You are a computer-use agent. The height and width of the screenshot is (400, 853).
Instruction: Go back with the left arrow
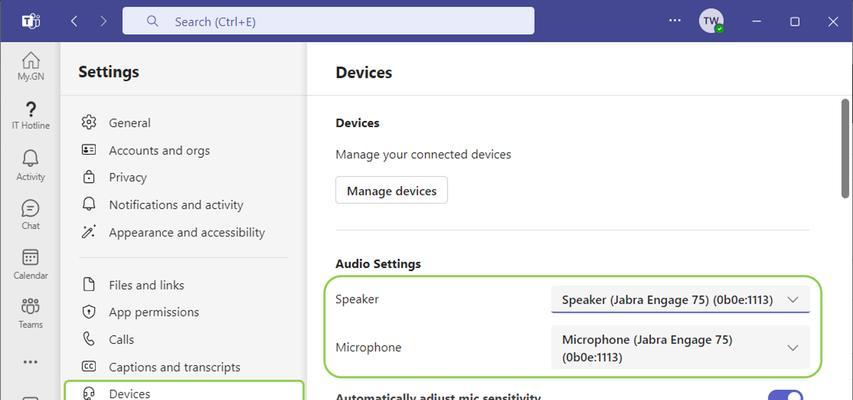(75, 21)
